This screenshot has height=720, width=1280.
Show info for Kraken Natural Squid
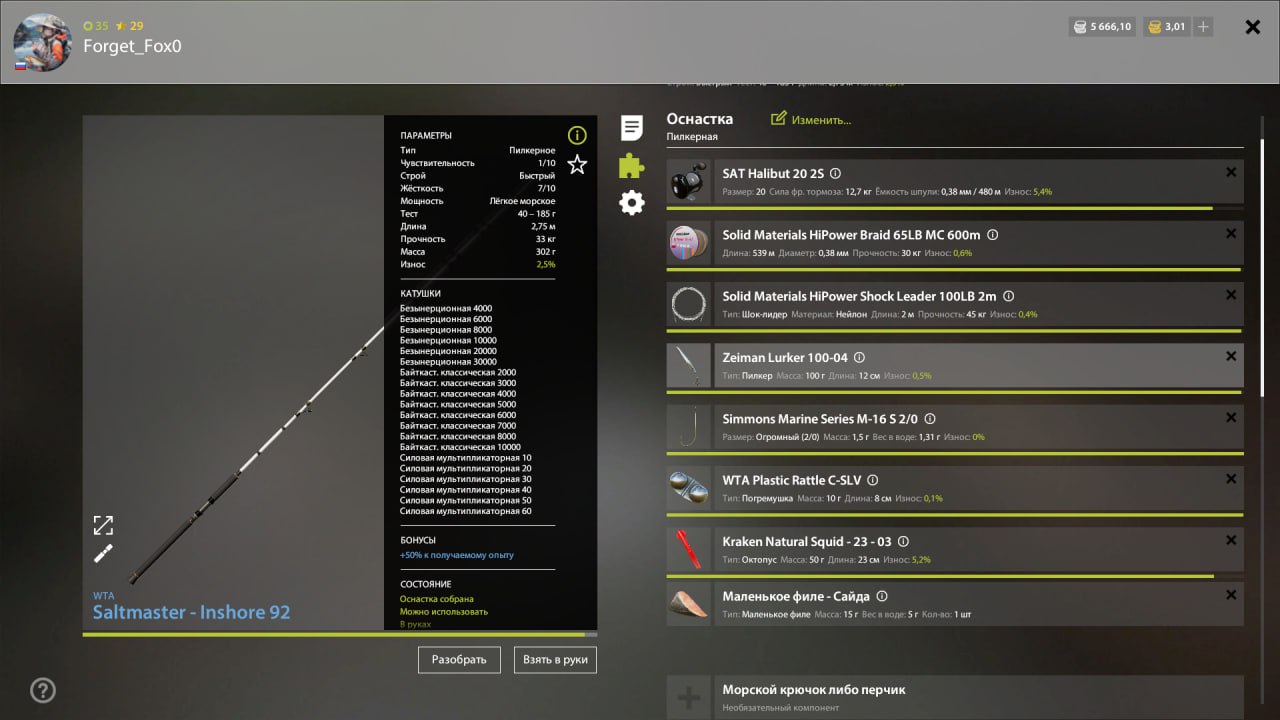coord(903,542)
